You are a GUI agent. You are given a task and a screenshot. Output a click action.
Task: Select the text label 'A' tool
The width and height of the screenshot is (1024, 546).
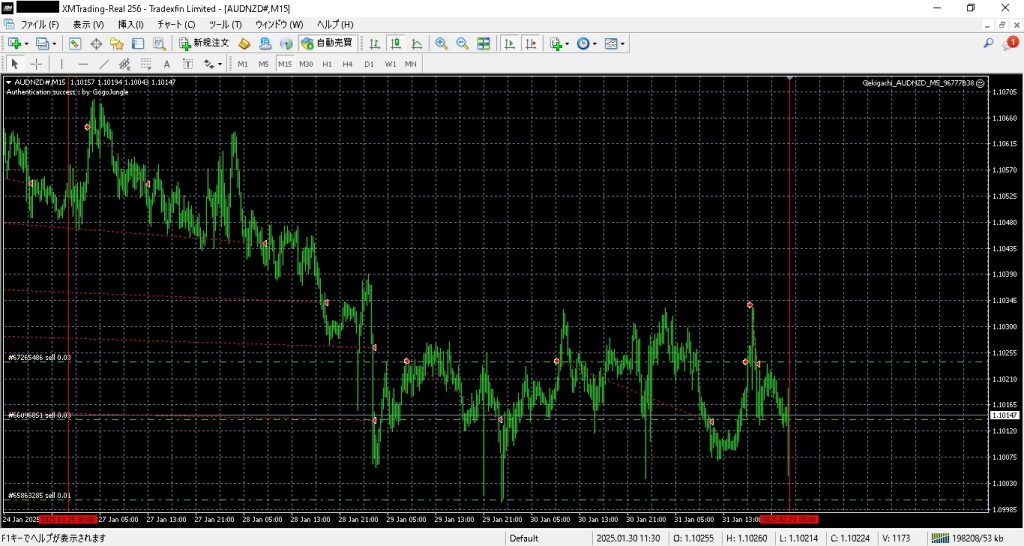pos(167,64)
